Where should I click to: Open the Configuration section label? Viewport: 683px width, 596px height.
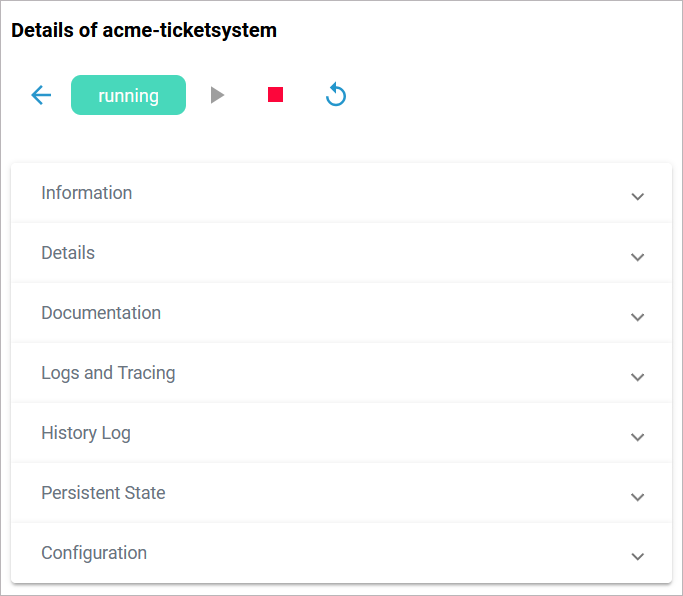click(94, 553)
